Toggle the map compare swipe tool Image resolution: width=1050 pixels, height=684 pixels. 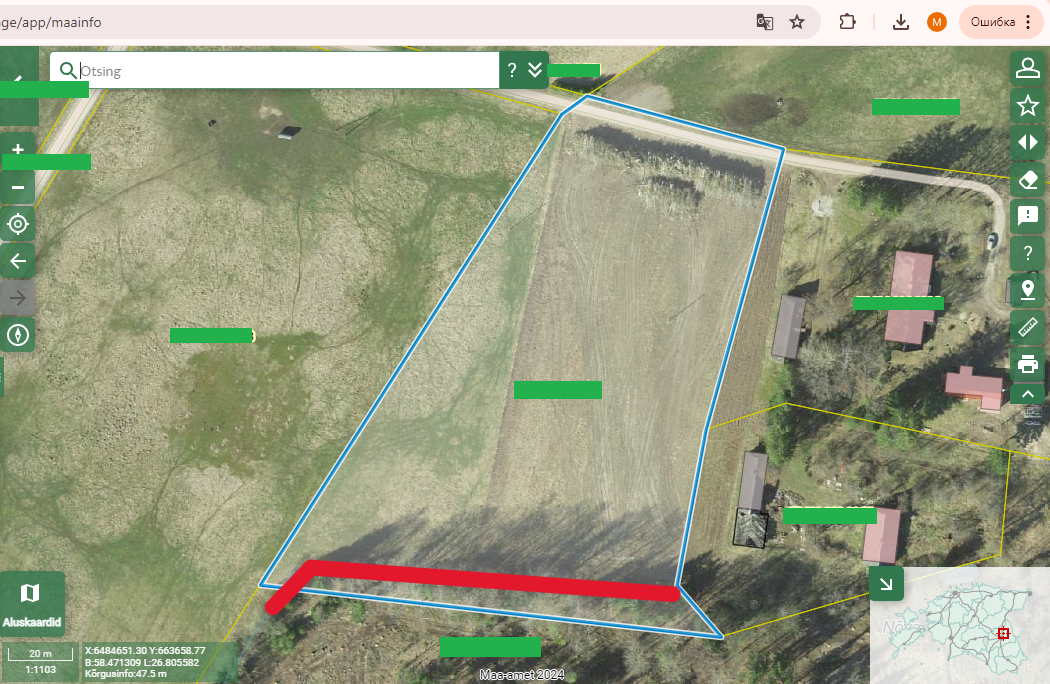pos(1027,142)
